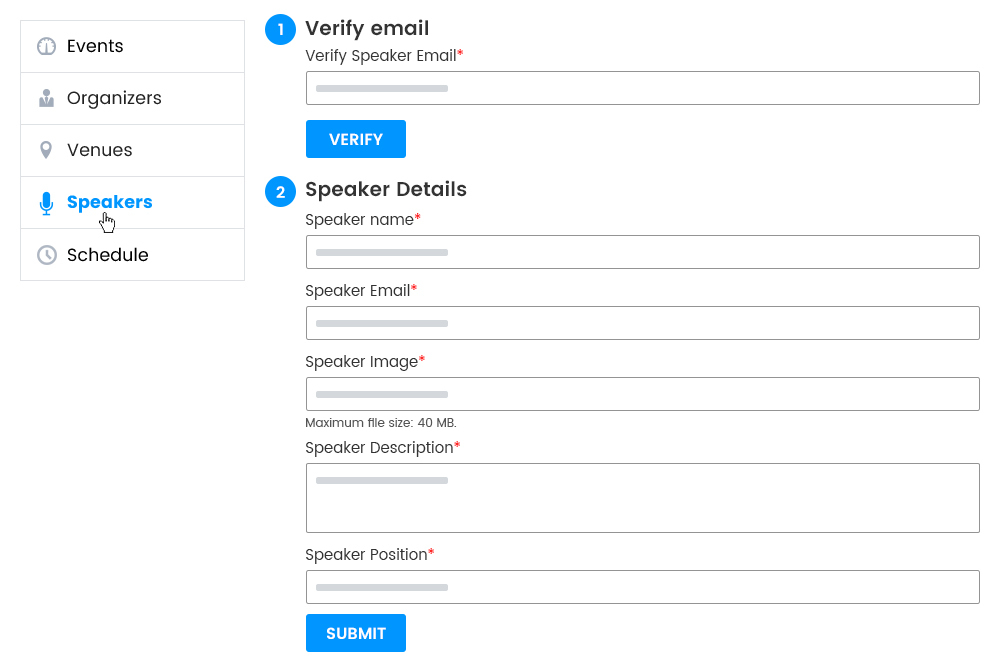
Task: Click inside the Verify Speaker Email field
Action: [642, 88]
